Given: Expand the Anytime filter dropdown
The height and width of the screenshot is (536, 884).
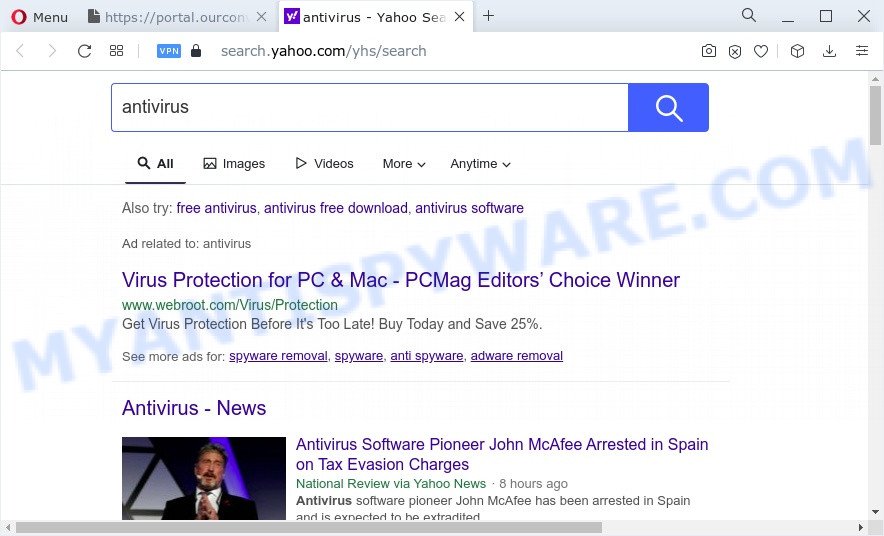Looking at the screenshot, I should (480, 164).
